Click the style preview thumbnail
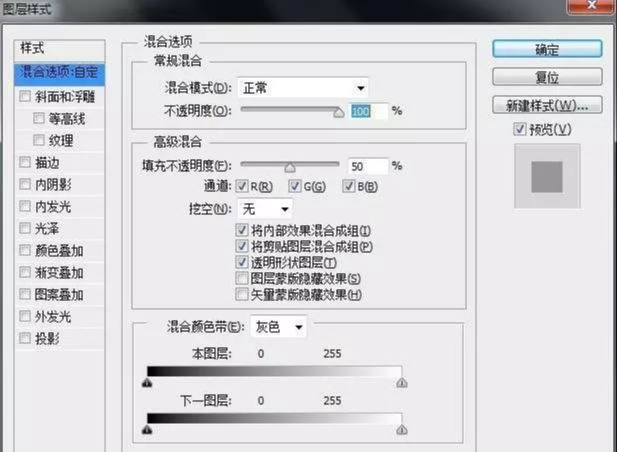Viewport: 617px width, 452px height. [547, 176]
